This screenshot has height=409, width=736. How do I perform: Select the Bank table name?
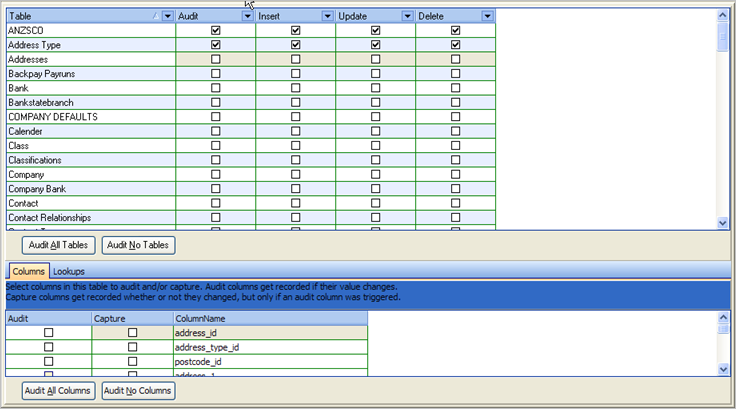[x=18, y=88]
